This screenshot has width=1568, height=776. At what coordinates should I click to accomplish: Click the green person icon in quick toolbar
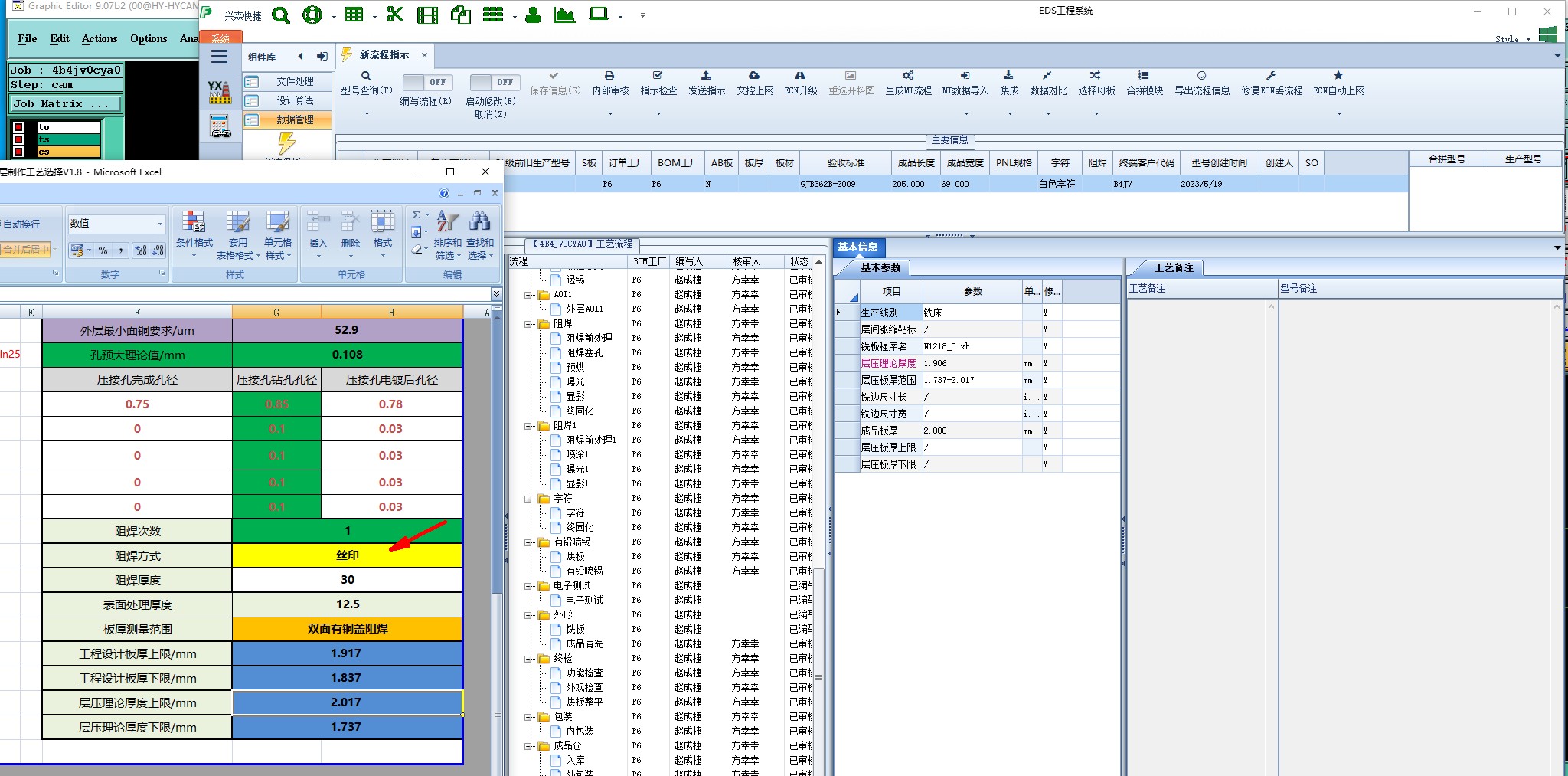point(533,15)
